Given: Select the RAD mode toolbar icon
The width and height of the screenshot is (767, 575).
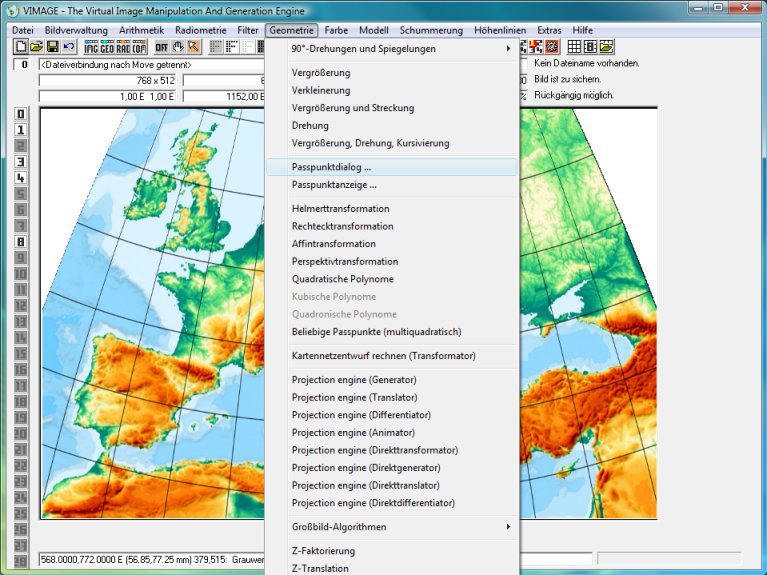Looking at the screenshot, I should (x=123, y=47).
